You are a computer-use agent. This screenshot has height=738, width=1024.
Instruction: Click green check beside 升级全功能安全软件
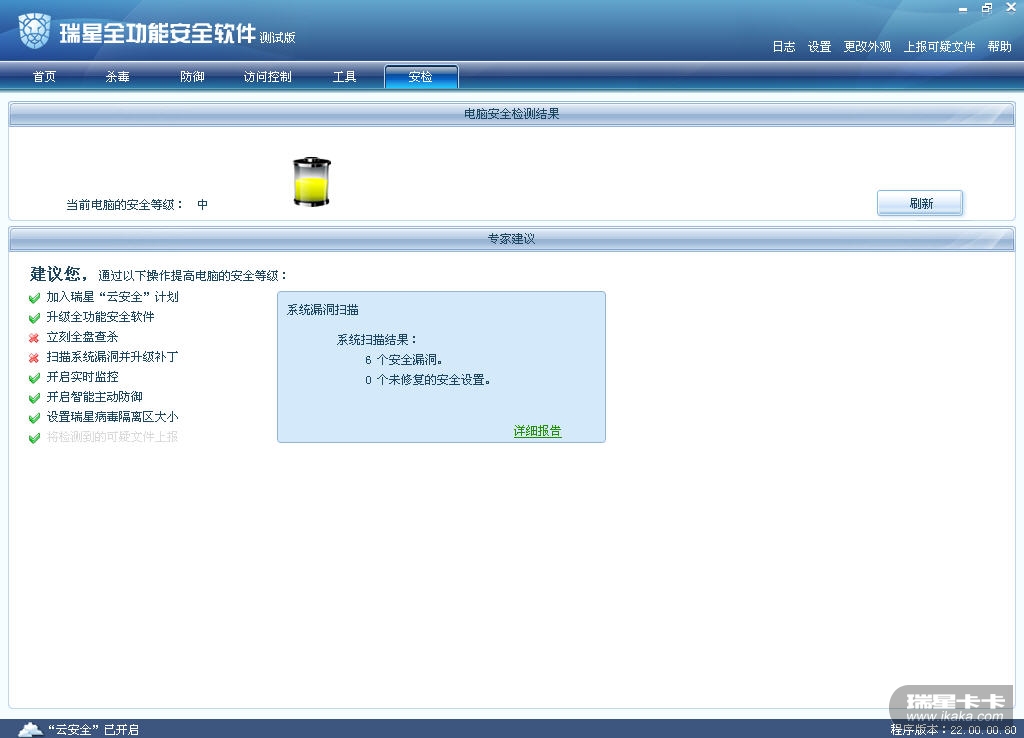pos(35,318)
